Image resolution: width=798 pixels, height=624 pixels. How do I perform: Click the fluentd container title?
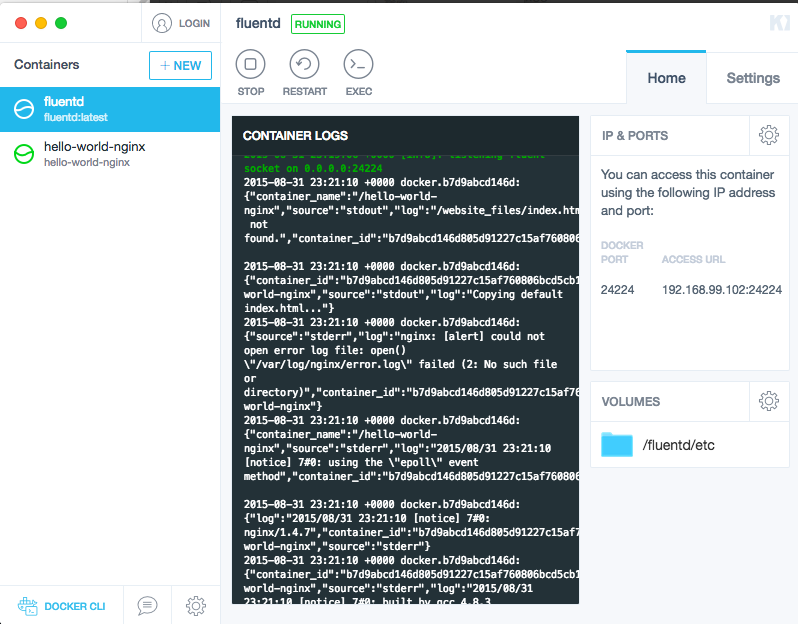258,23
